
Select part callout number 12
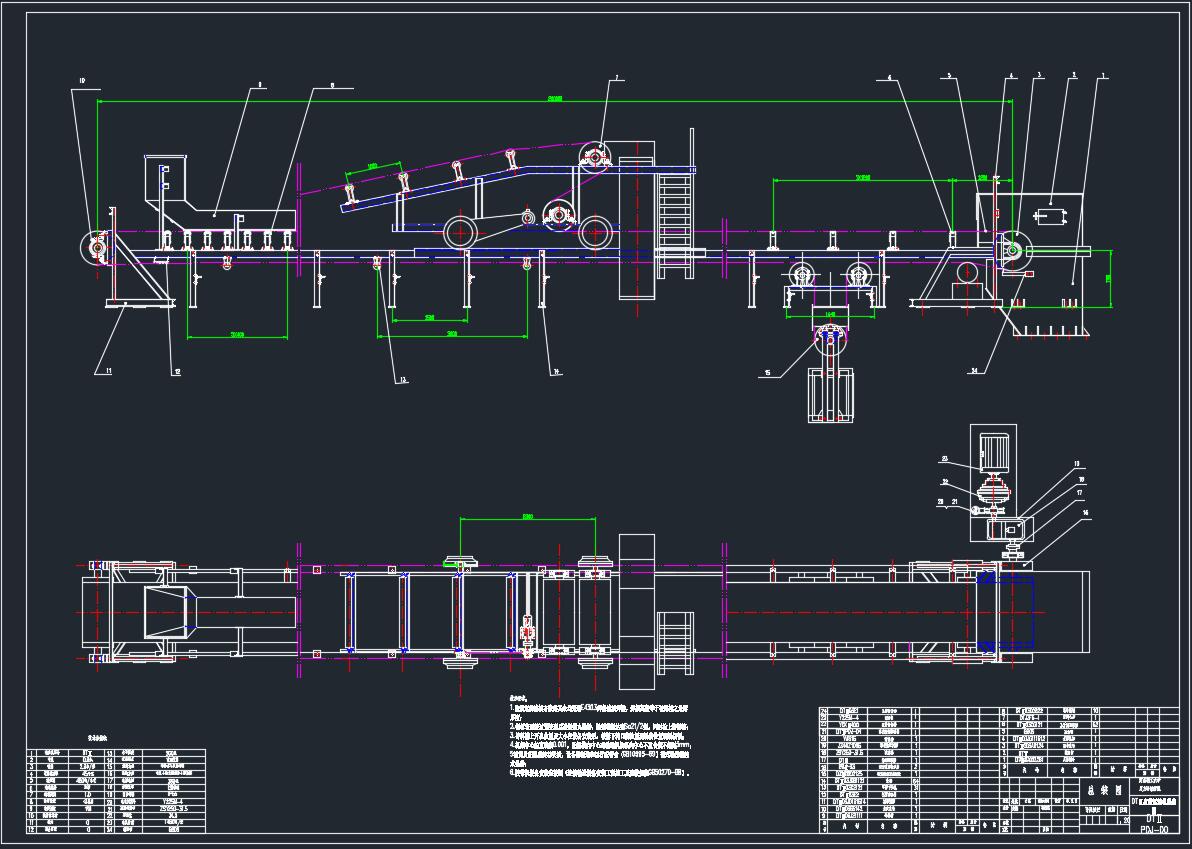click(x=176, y=370)
